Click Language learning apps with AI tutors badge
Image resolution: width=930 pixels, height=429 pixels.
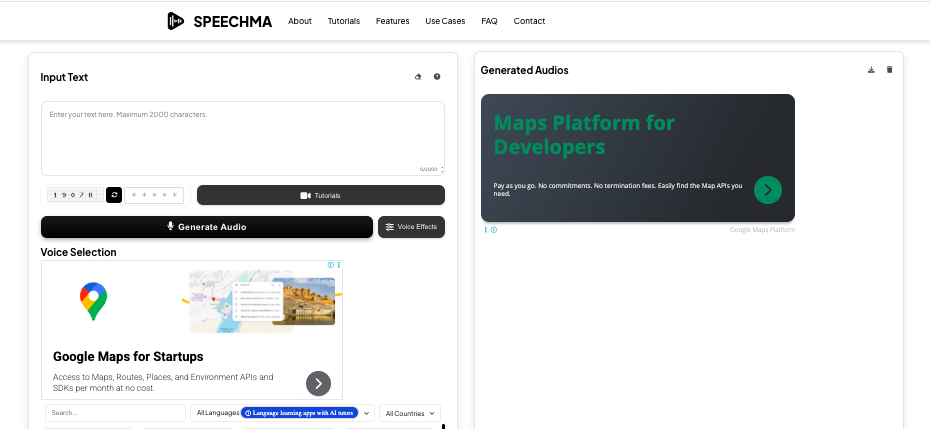[x=300, y=413]
